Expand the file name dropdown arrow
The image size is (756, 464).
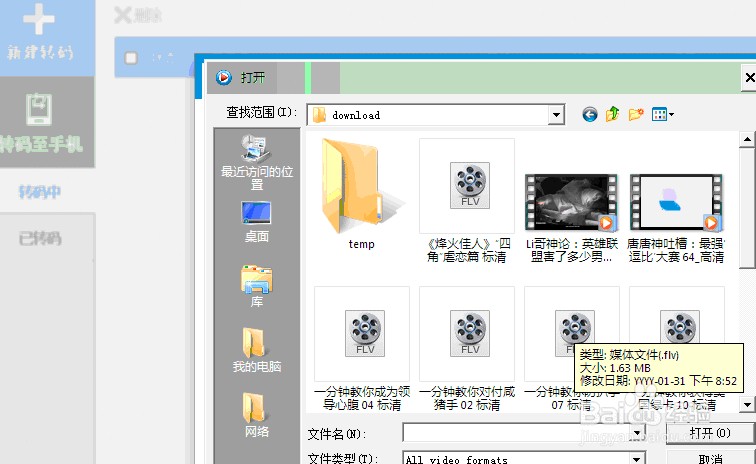pos(638,433)
